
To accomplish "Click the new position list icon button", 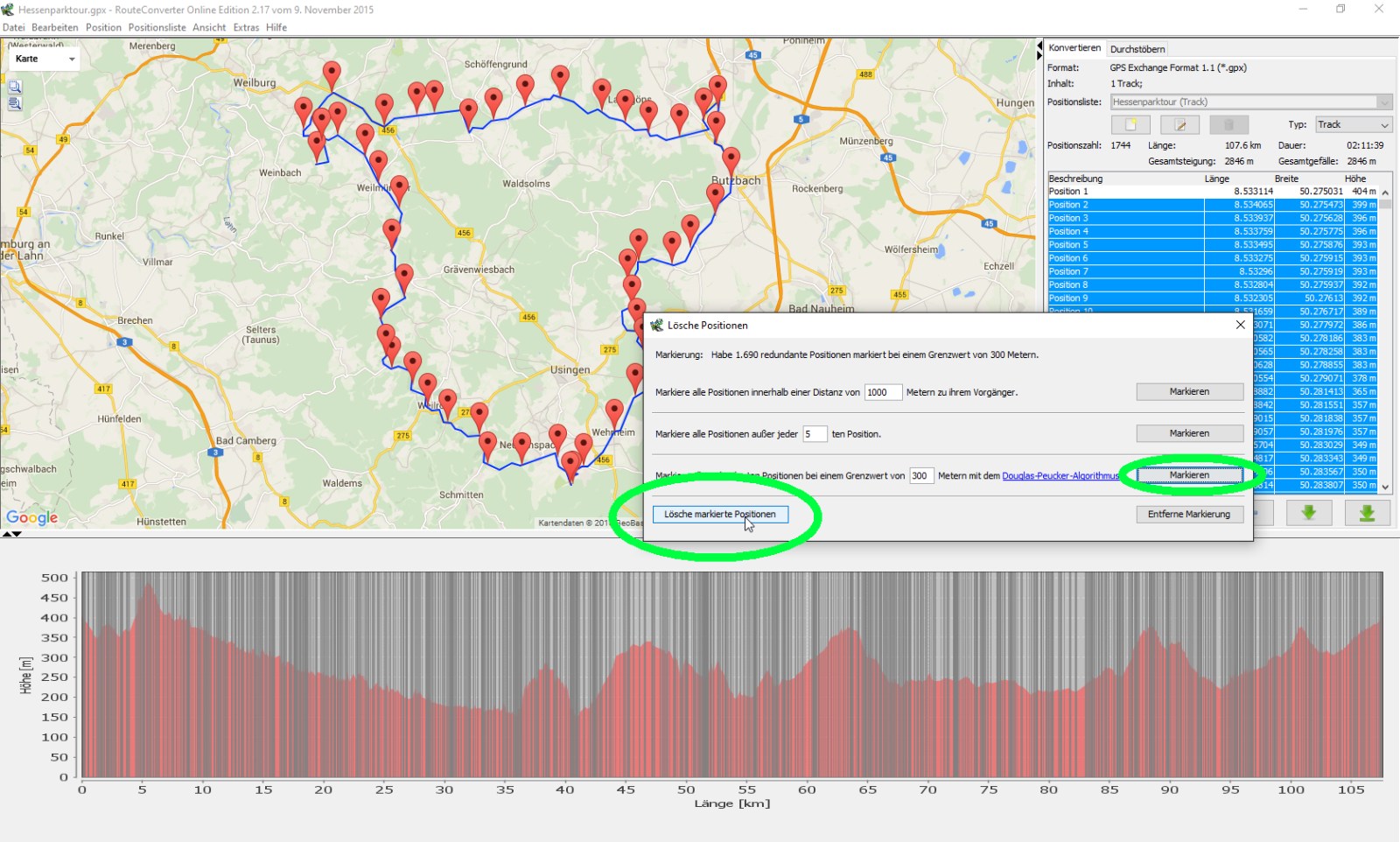I will [x=1130, y=124].
